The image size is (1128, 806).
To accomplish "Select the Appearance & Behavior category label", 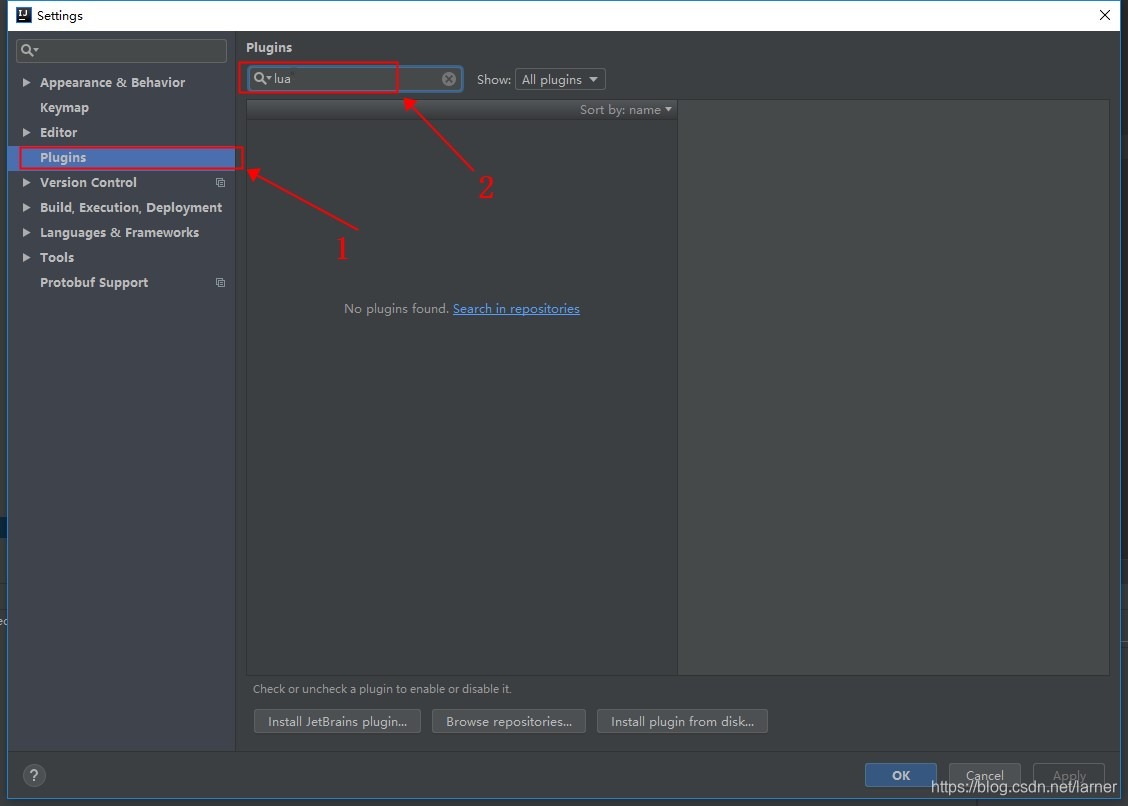I will 112,83.
